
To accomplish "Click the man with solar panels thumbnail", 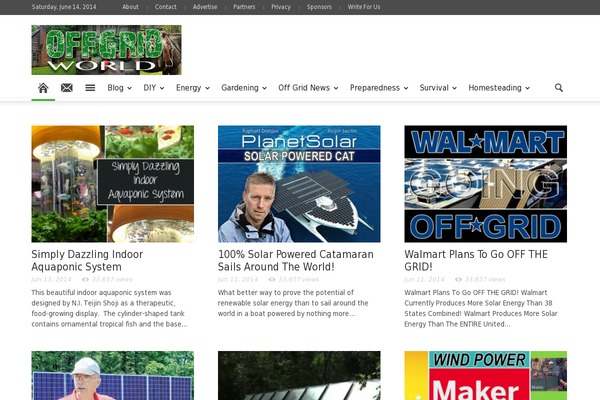I will 112,376.
